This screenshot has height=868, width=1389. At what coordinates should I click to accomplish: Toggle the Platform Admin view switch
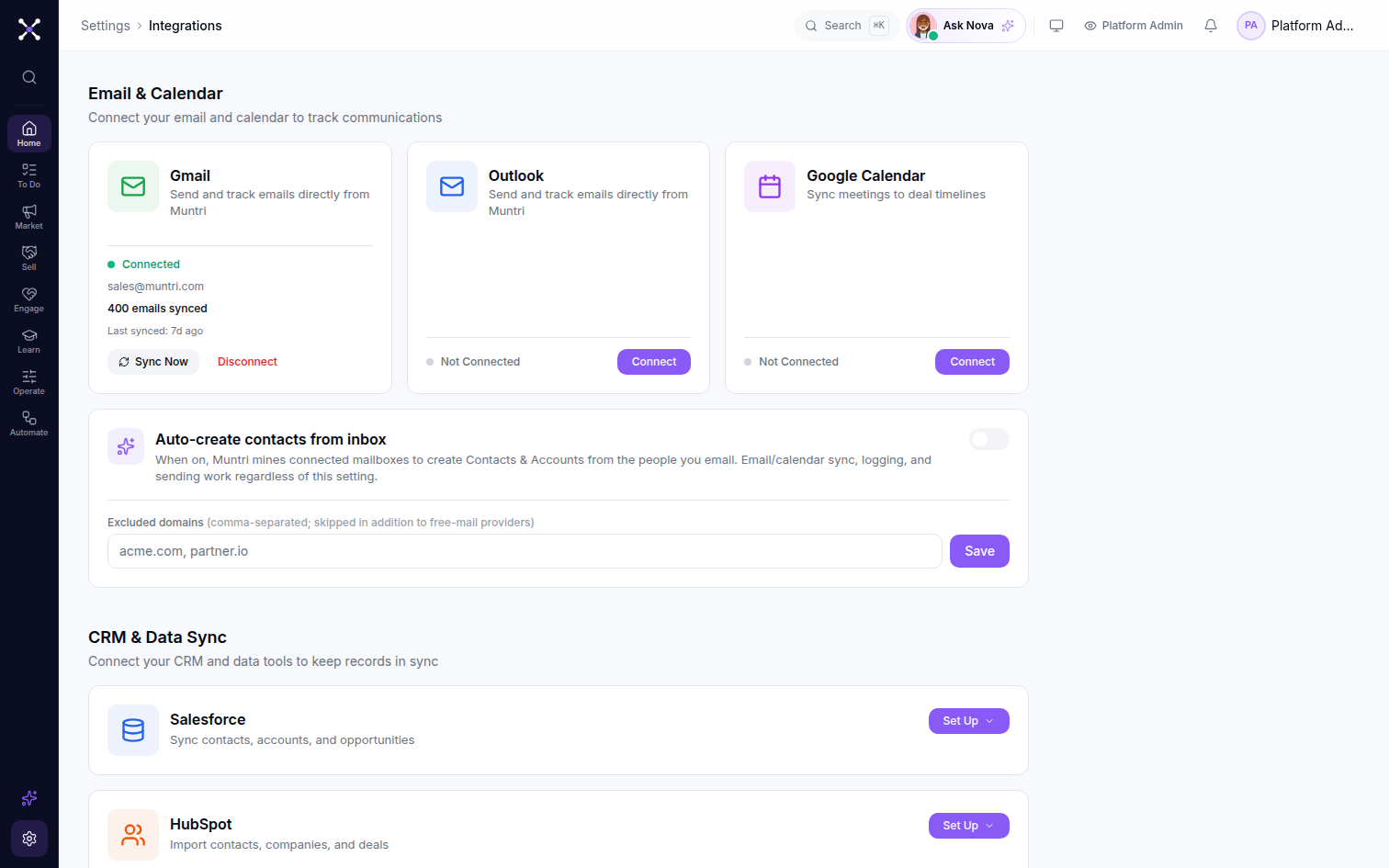click(1134, 26)
